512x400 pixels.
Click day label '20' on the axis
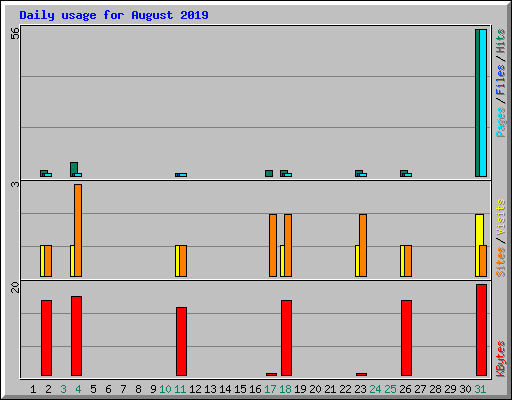315,389
